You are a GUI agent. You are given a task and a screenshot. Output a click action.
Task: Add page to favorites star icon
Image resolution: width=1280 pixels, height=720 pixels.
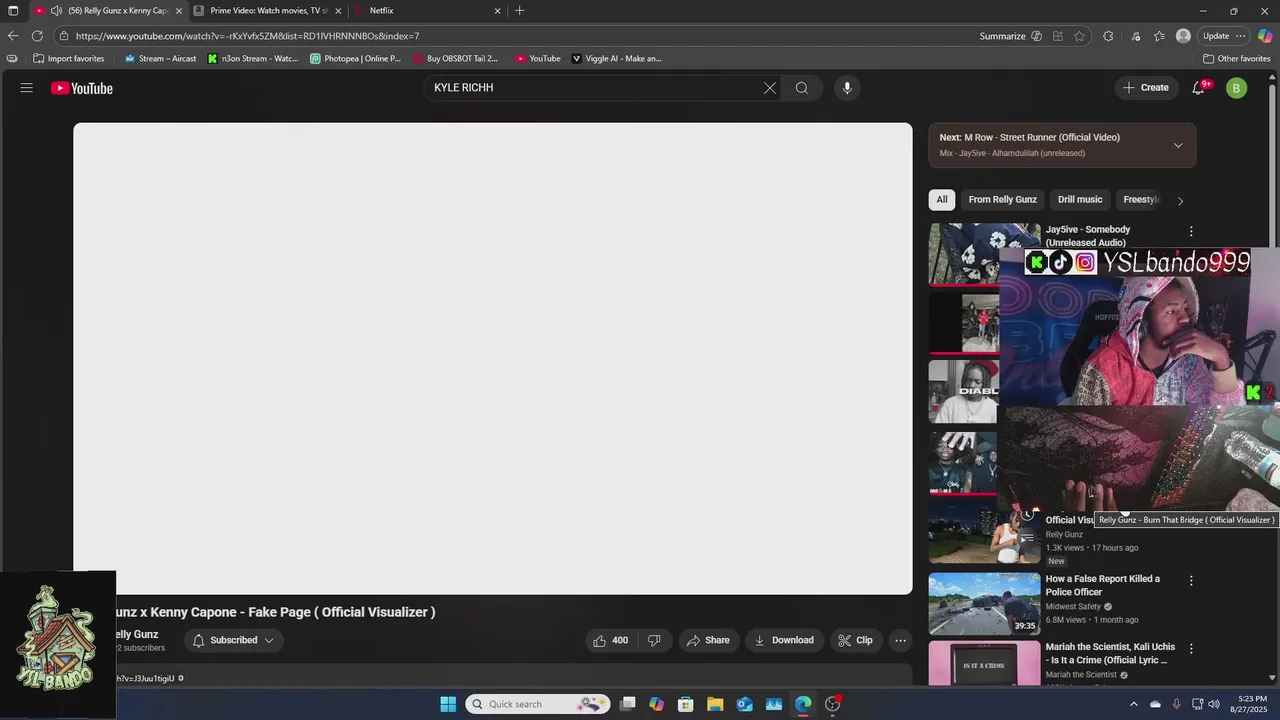pyautogui.click(x=1079, y=36)
